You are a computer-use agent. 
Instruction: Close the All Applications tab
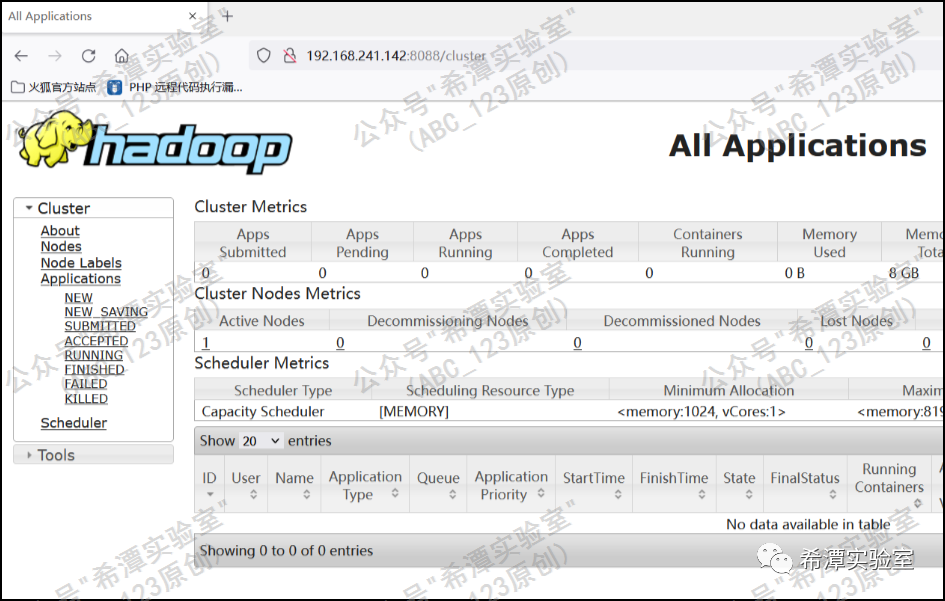192,16
